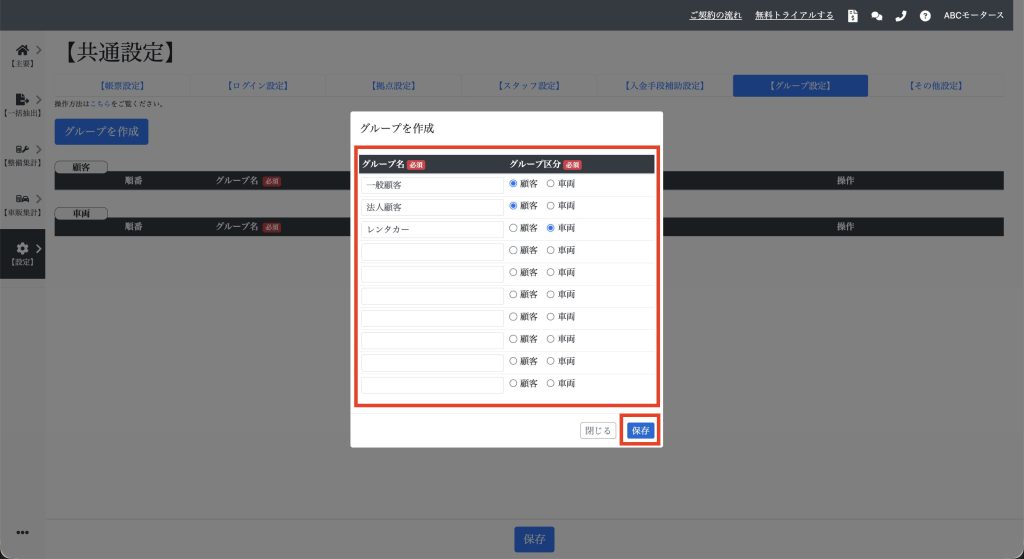The image size is (1024, 559).
Task: Select 車両 radio for 一般顧客 row
Action: coord(551,184)
